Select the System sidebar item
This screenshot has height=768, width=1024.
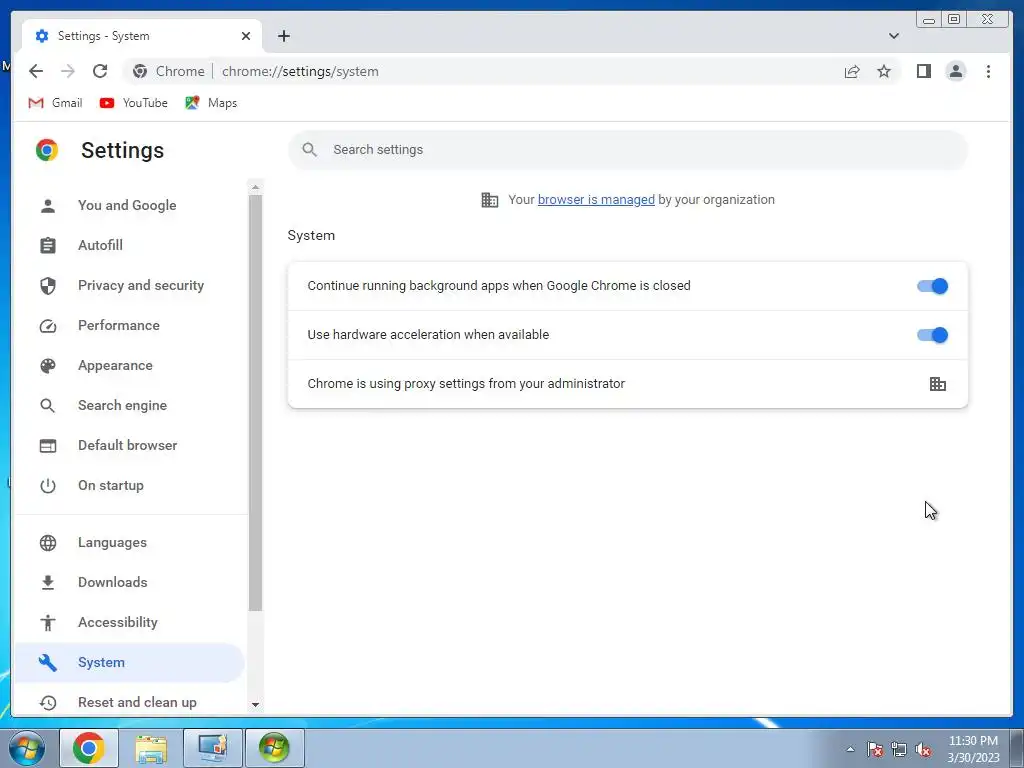coord(129,662)
